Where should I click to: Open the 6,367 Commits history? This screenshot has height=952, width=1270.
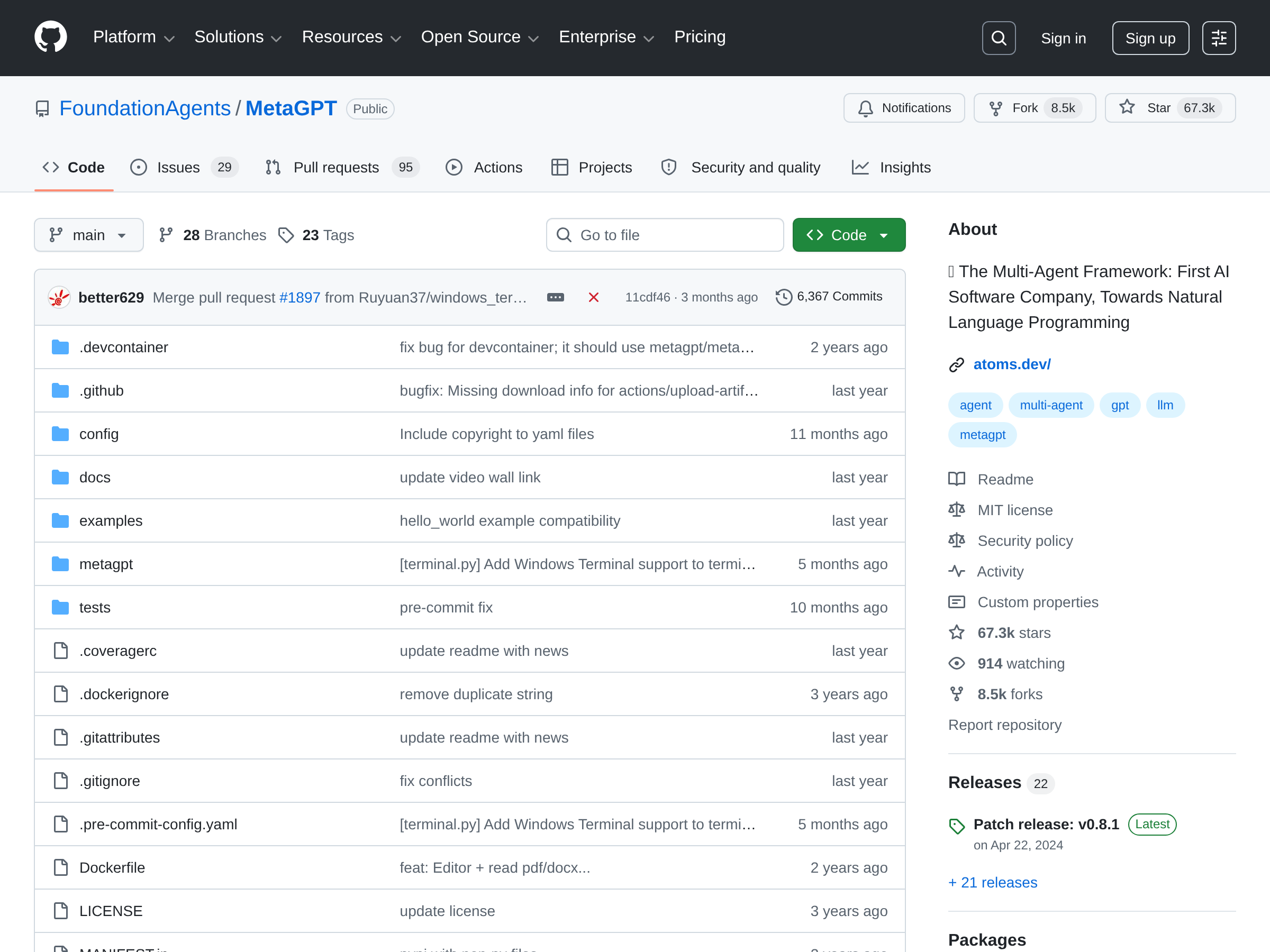pyautogui.click(x=829, y=297)
